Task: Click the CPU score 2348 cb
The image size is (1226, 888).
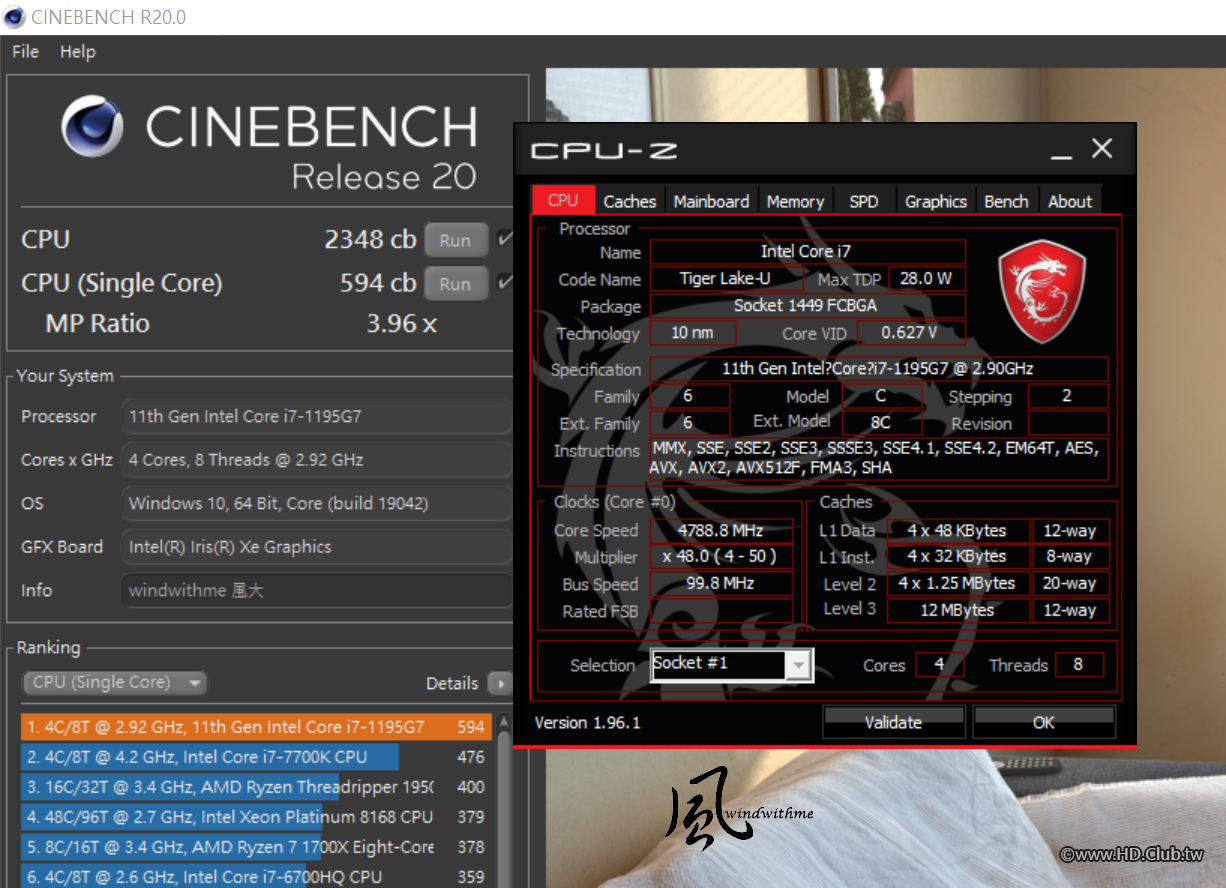Action: (370, 240)
